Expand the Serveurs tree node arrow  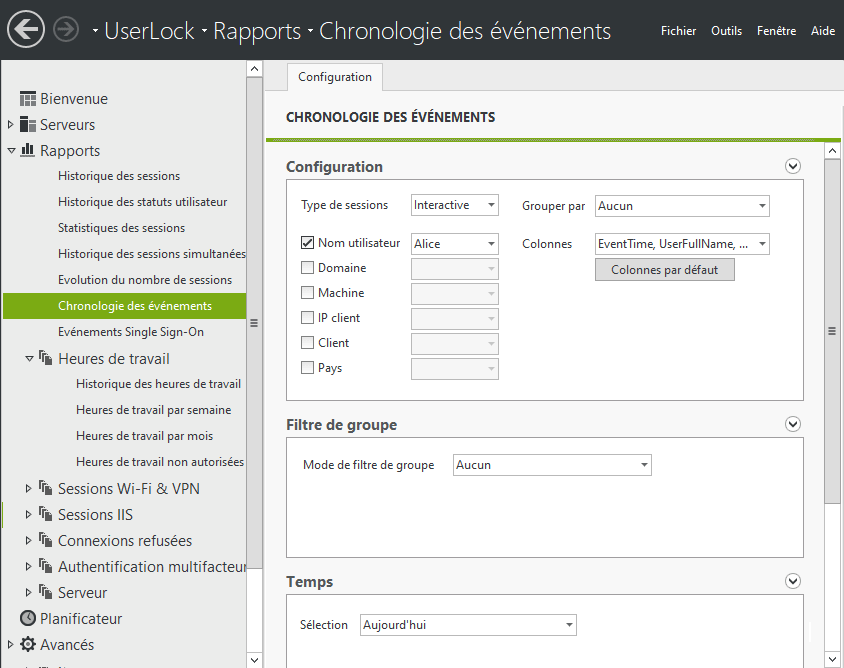[10, 124]
